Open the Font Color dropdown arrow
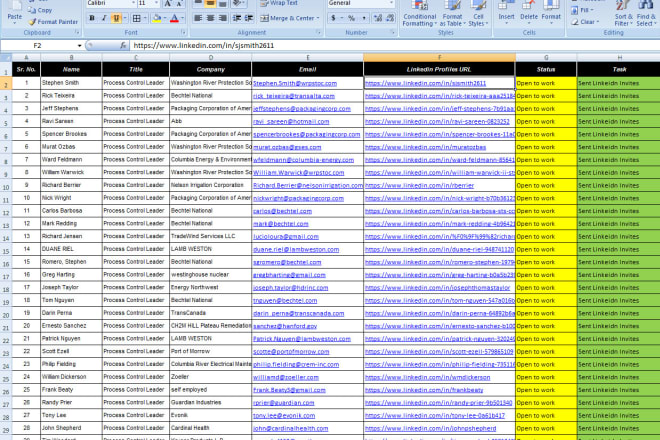The height and width of the screenshot is (440, 660). point(183,18)
